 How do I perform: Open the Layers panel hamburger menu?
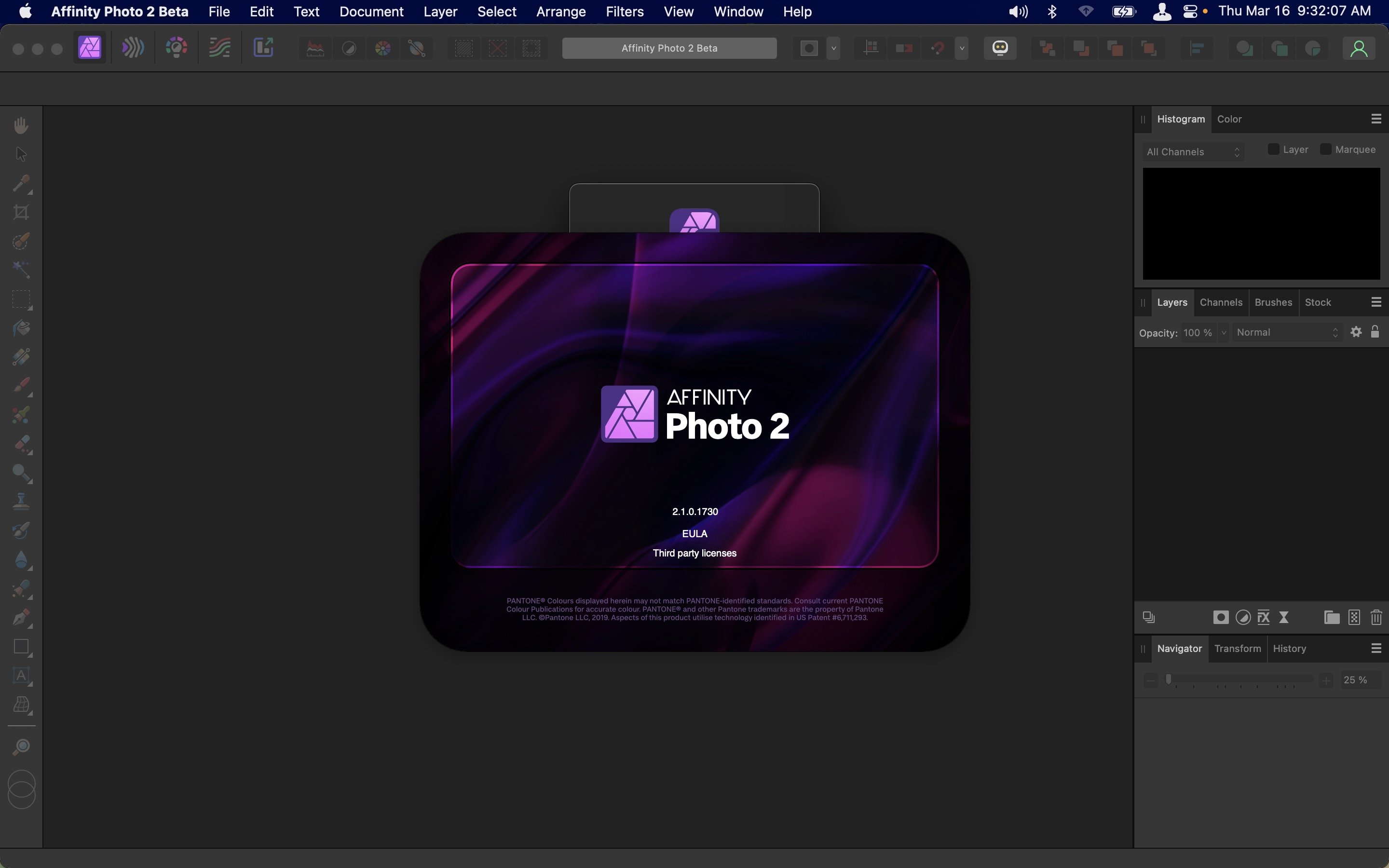(1376, 302)
